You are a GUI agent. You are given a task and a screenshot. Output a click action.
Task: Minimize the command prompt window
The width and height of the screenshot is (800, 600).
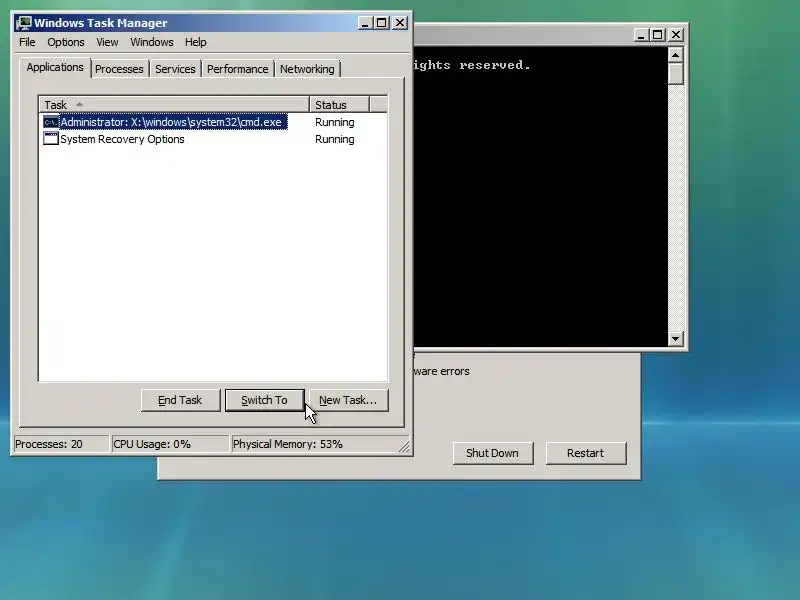(641, 35)
